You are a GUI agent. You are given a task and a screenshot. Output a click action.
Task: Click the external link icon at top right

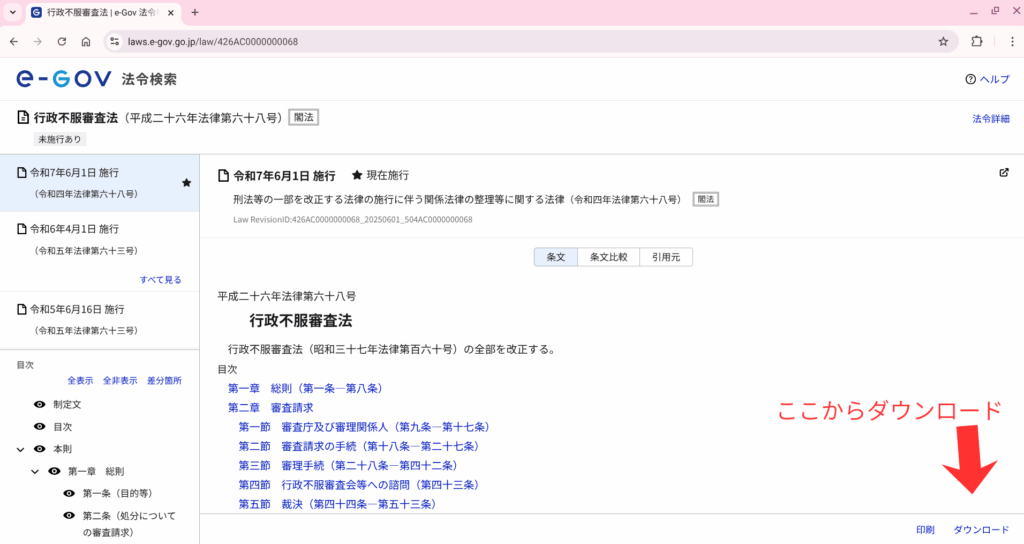[1004, 172]
